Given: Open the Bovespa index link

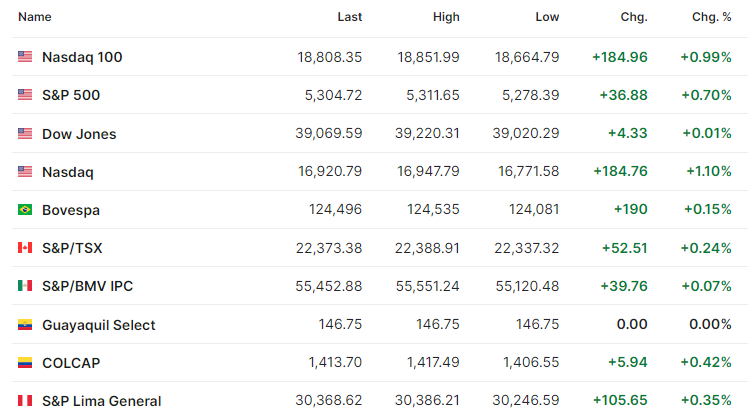Looking at the screenshot, I should click(71, 210).
